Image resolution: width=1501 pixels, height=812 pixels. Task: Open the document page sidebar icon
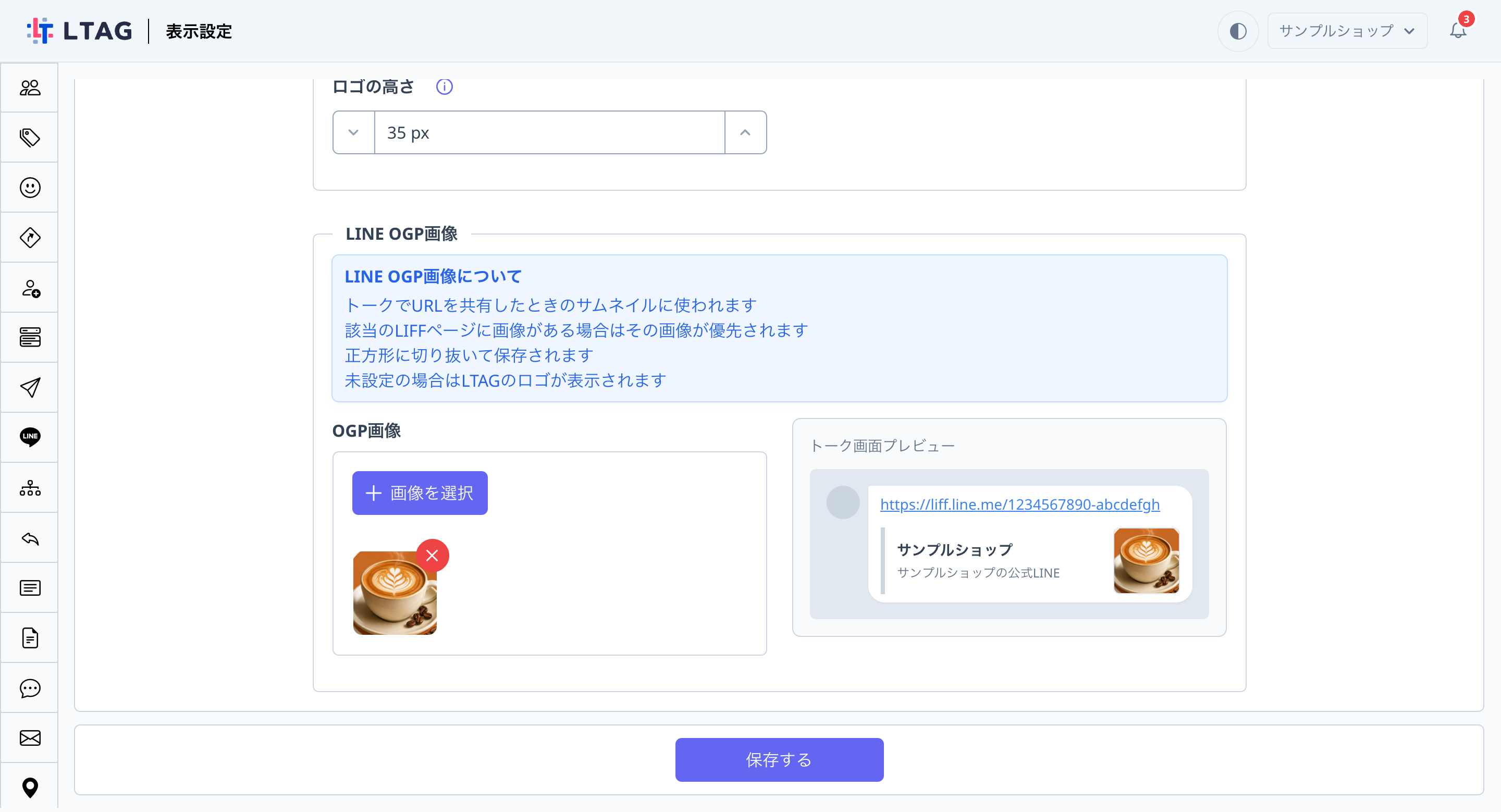[30, 638]
